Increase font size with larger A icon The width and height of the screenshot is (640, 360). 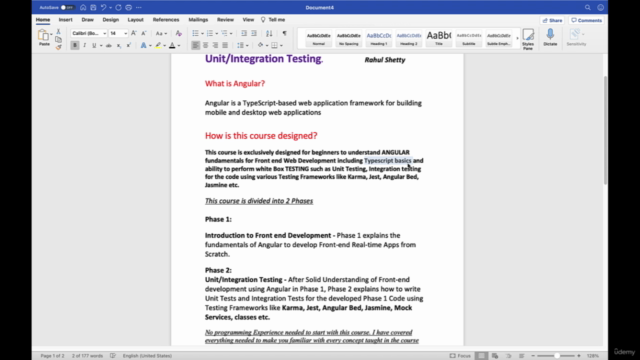point(133,33)
